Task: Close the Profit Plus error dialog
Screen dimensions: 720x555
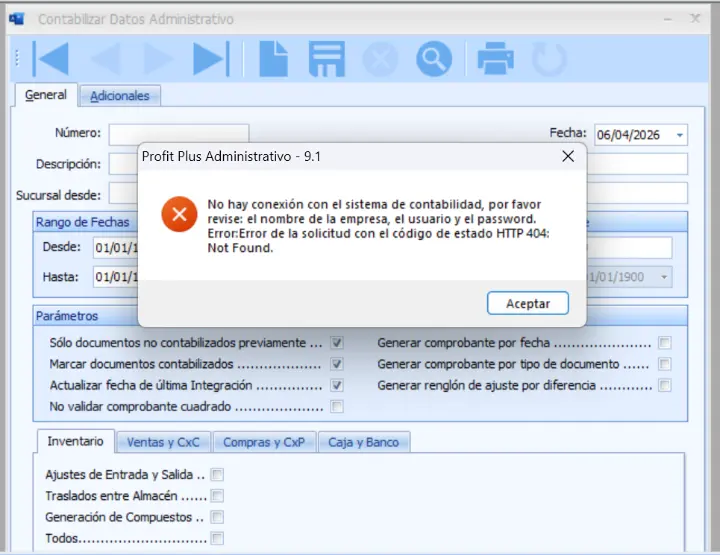Action: (567, 157)
